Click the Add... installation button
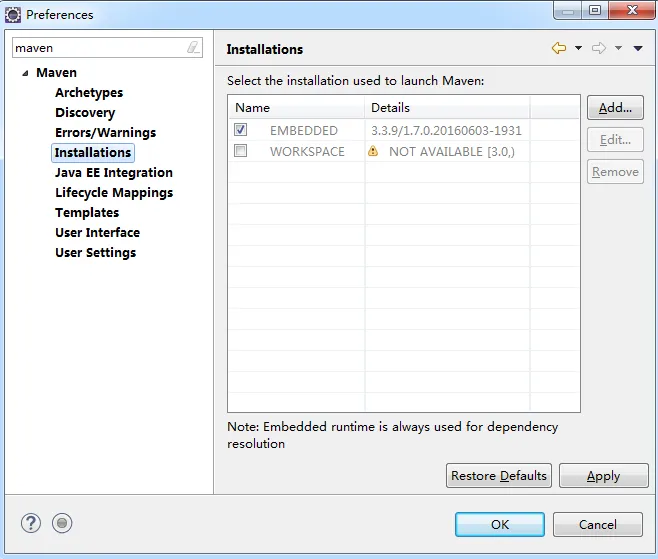The image size is (658, 559). click(615, 108)
